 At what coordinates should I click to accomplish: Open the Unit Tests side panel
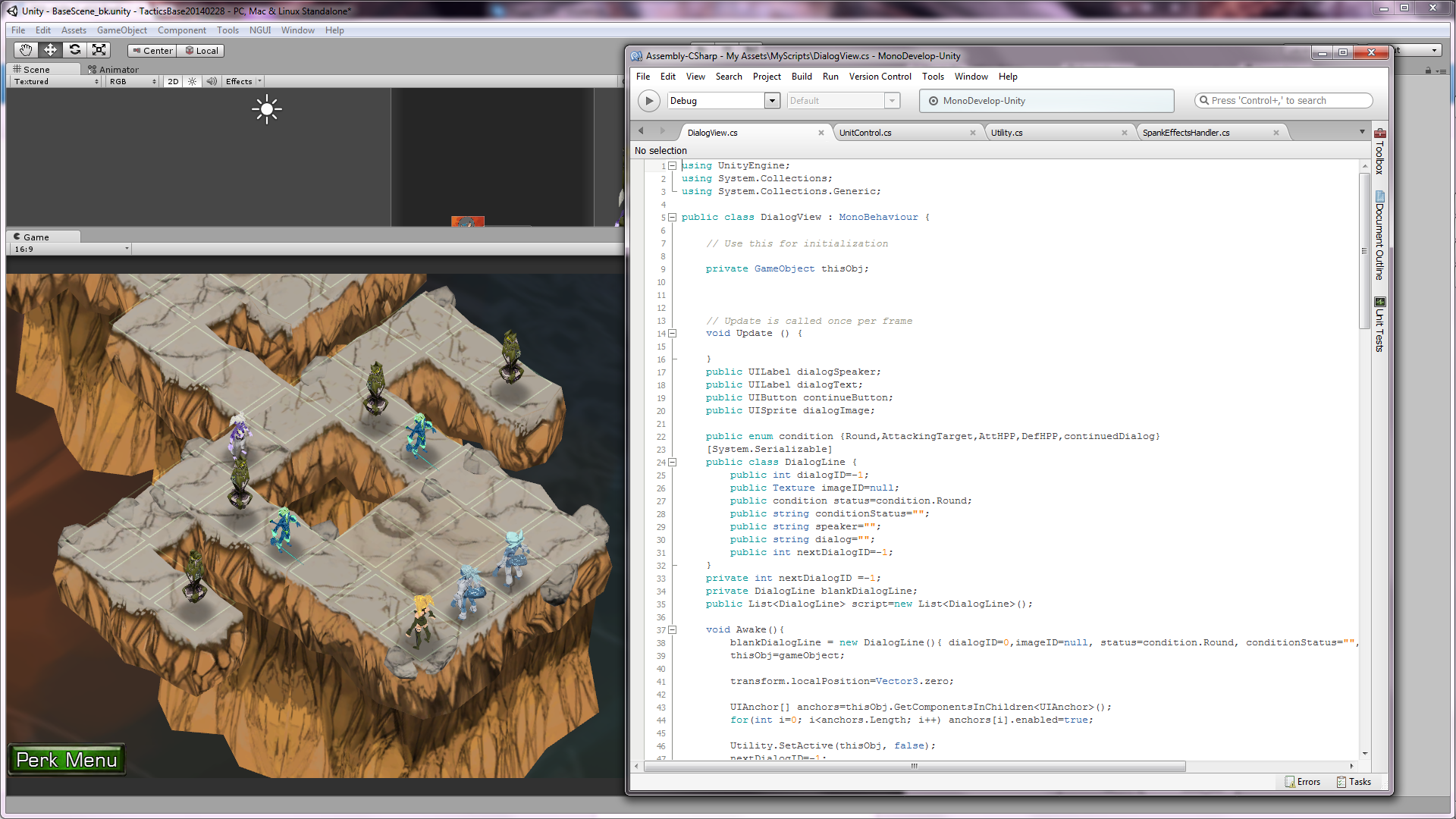tap(1379, 325)
